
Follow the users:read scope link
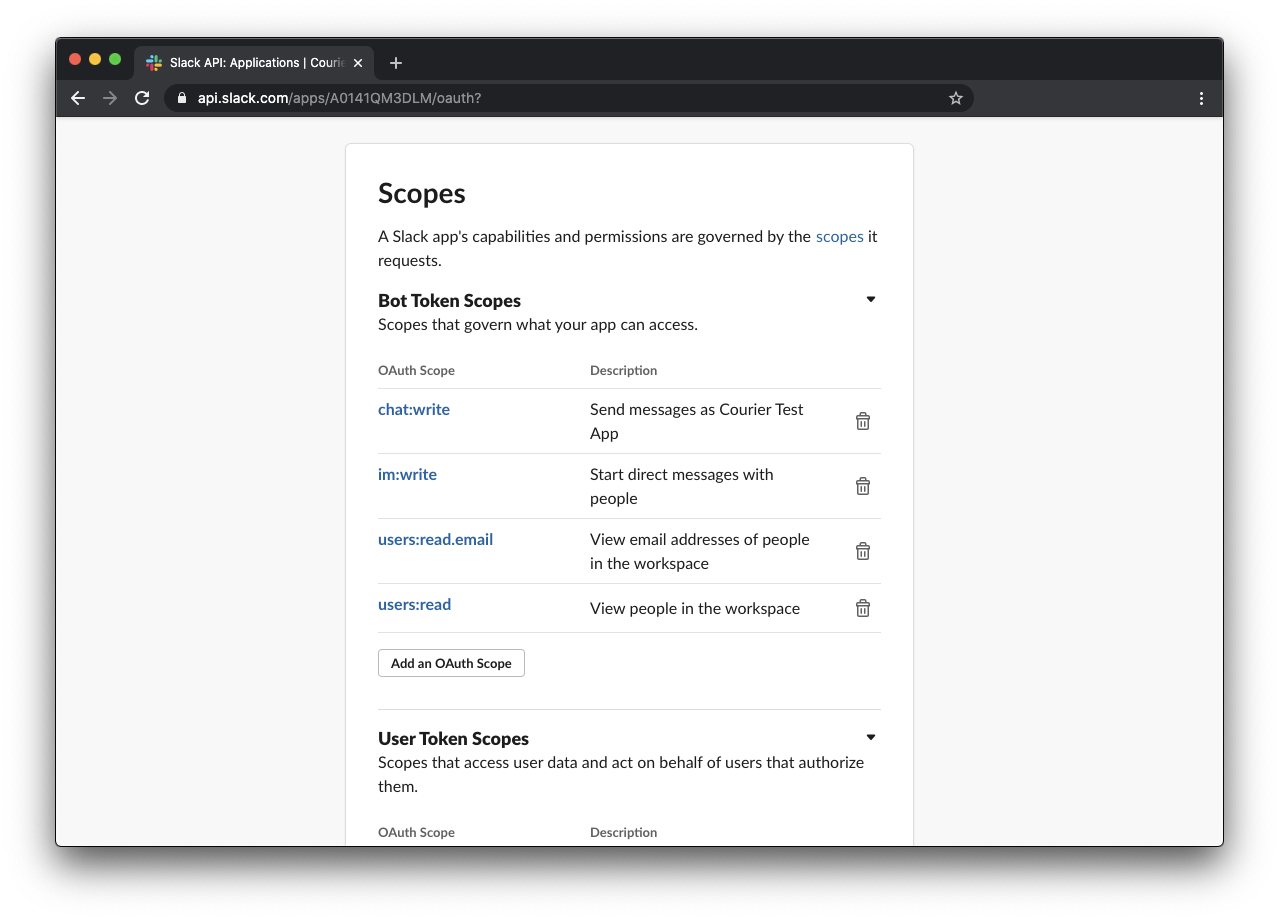[x=414, y=604]
